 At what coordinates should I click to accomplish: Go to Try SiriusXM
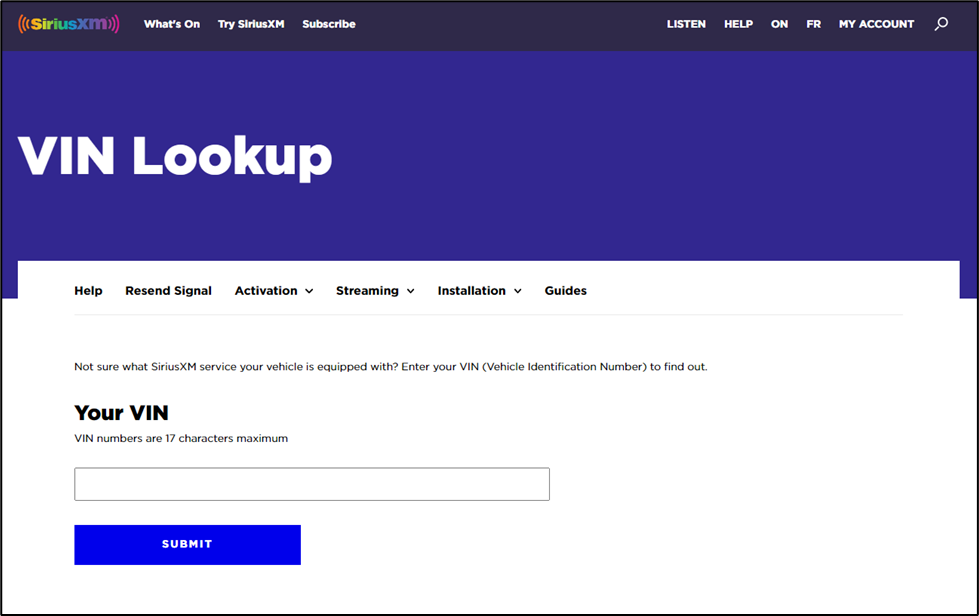click(x=251, y=24)
